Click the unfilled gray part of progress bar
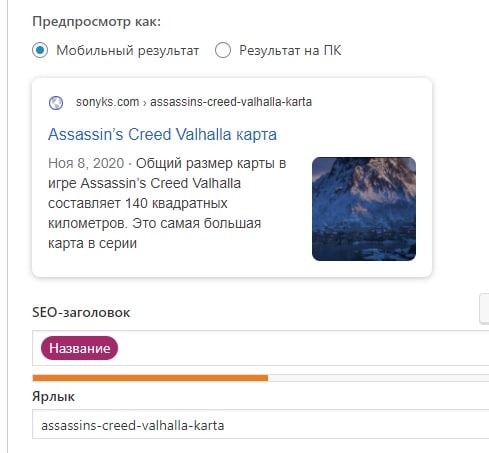Screen dimensions: 489x453 378,378
